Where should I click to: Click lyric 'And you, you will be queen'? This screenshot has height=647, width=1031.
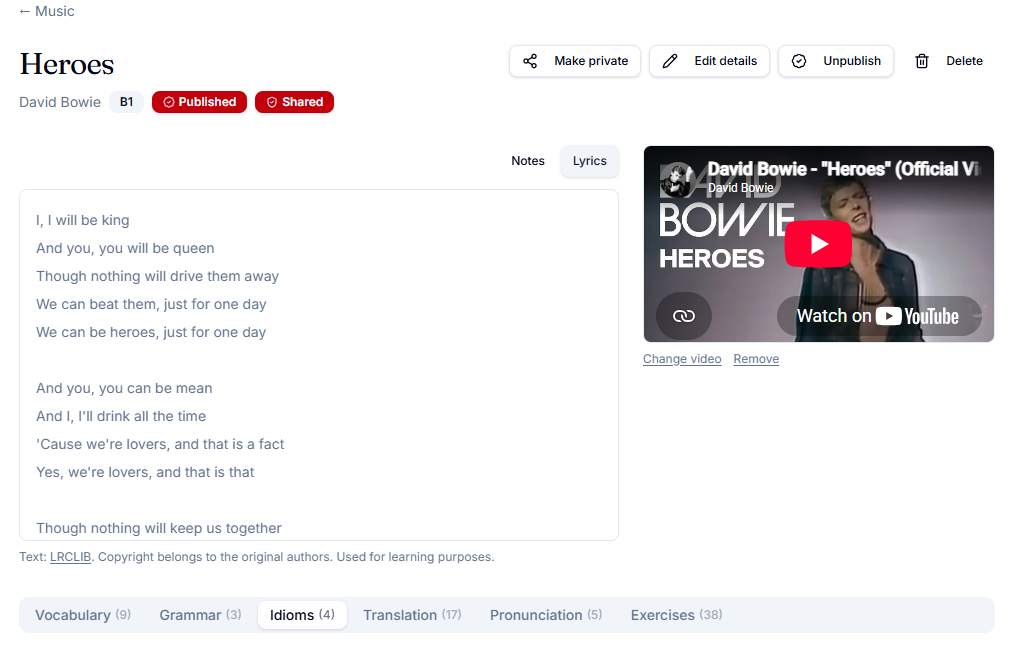point(125,249)
